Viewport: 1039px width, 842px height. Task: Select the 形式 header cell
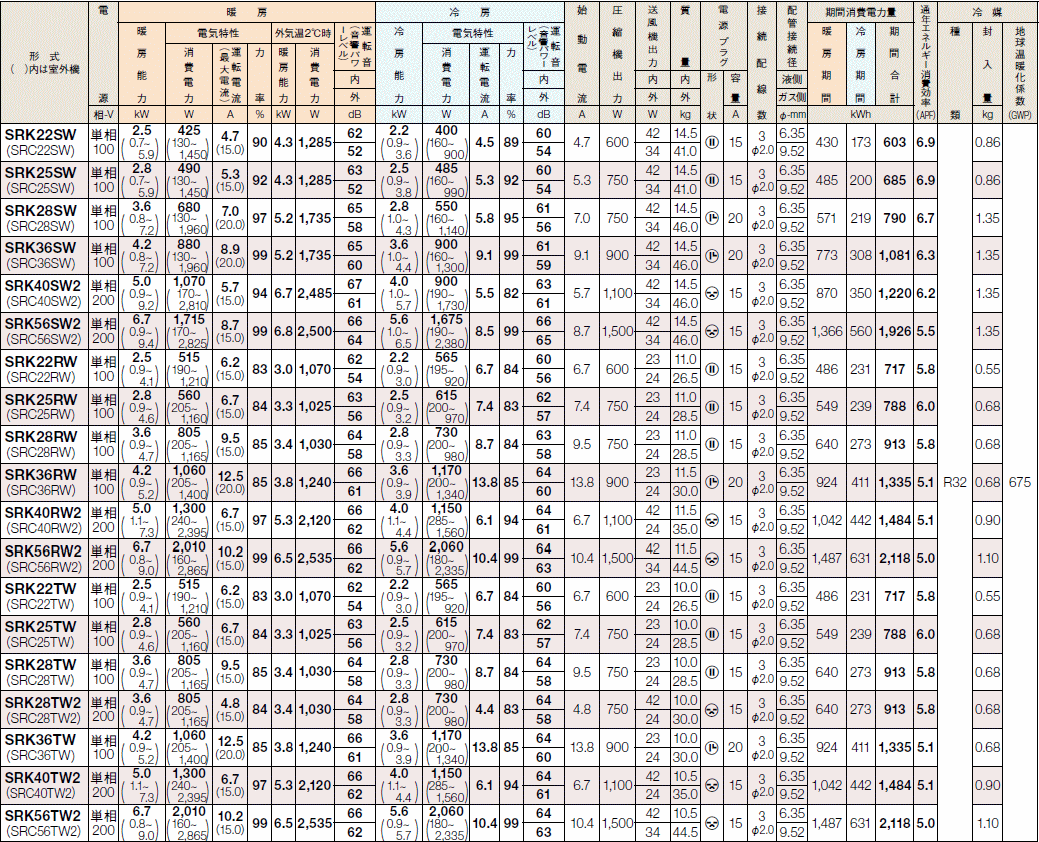tap(44, 62)
